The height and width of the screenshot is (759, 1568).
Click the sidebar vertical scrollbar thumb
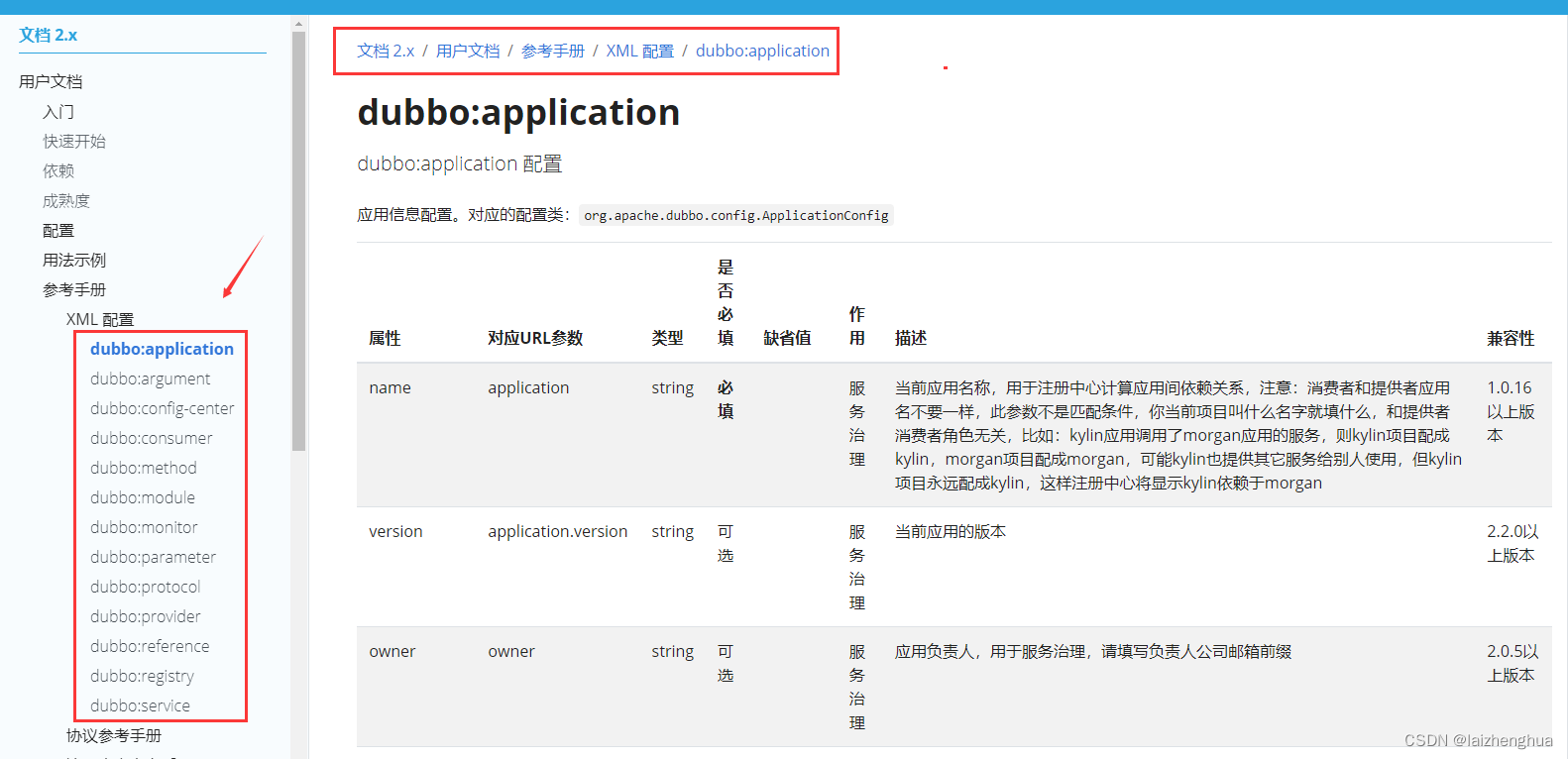[298, 241]
